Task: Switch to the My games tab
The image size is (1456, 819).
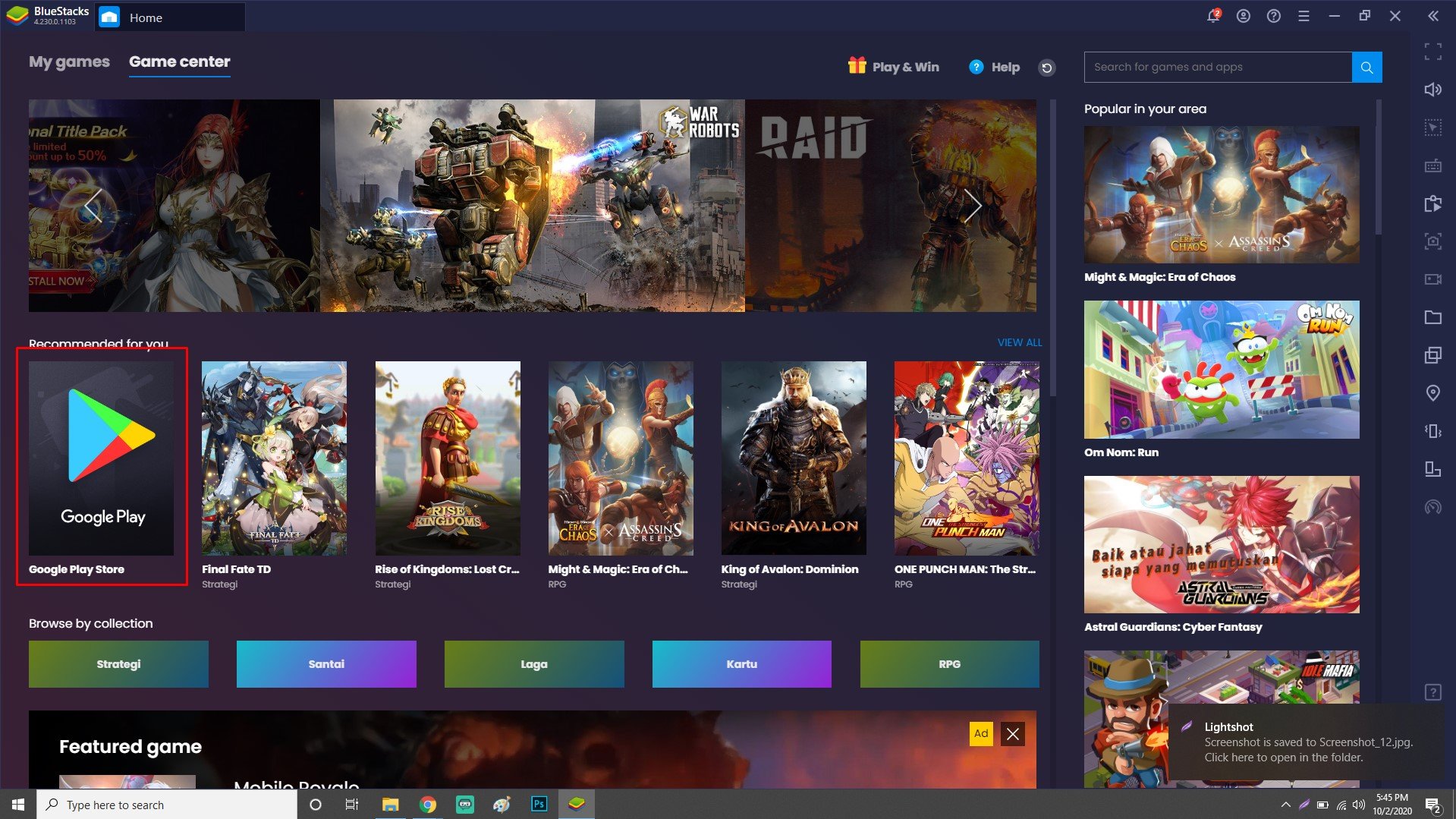Action: pos(68,61)
